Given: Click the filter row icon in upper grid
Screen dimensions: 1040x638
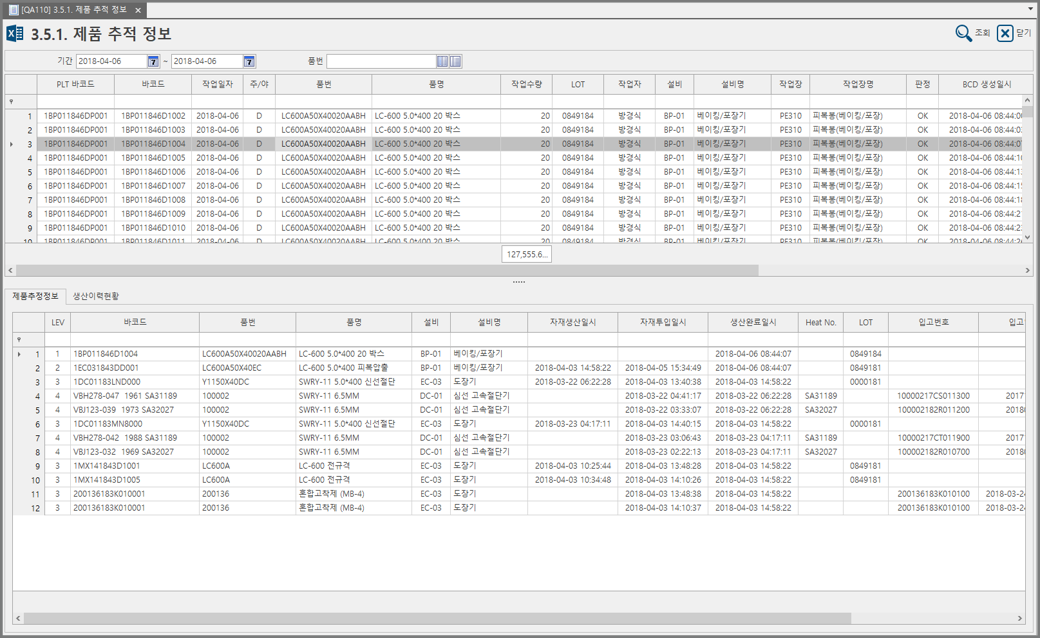Looking at the screenshot, I should tap(11, 101).
